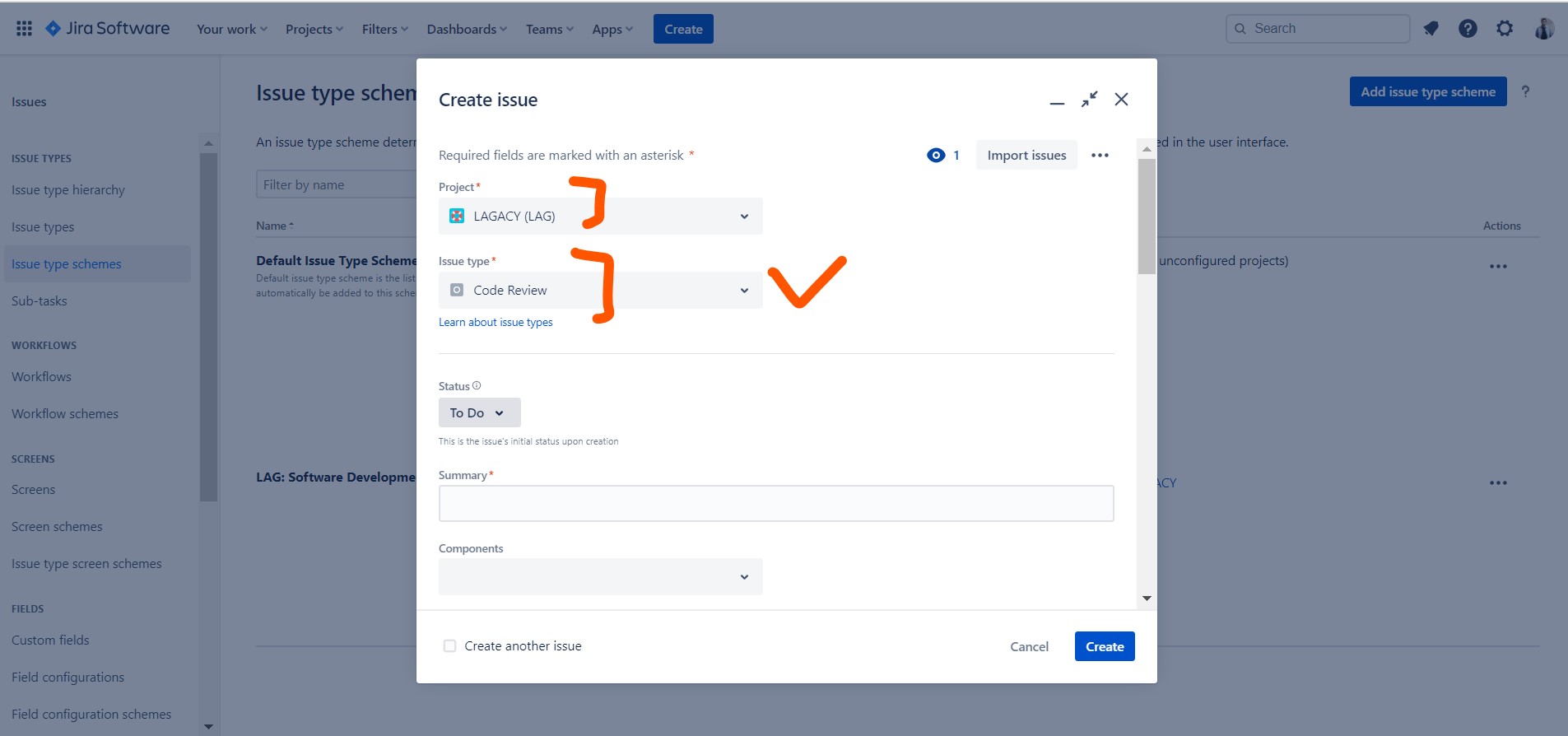Expand the Components dropdown

[x=600, y=577]
